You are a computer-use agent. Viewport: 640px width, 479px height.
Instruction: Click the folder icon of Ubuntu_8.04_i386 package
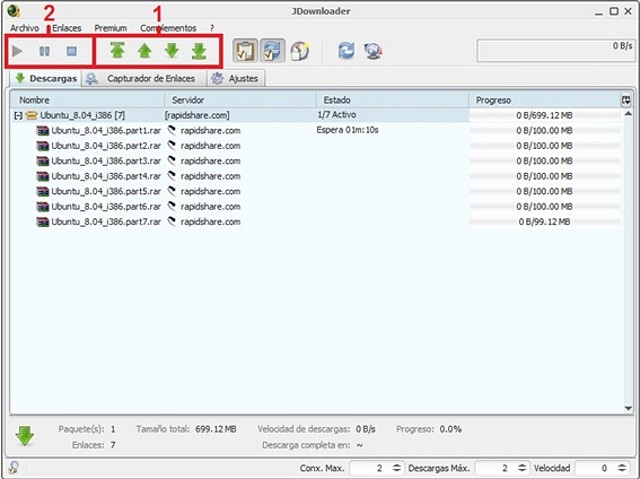click(31, 115)
